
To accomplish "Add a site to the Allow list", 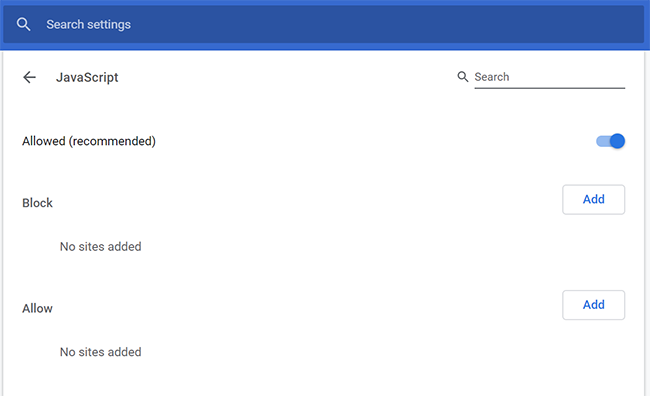I will pos(593,305).
